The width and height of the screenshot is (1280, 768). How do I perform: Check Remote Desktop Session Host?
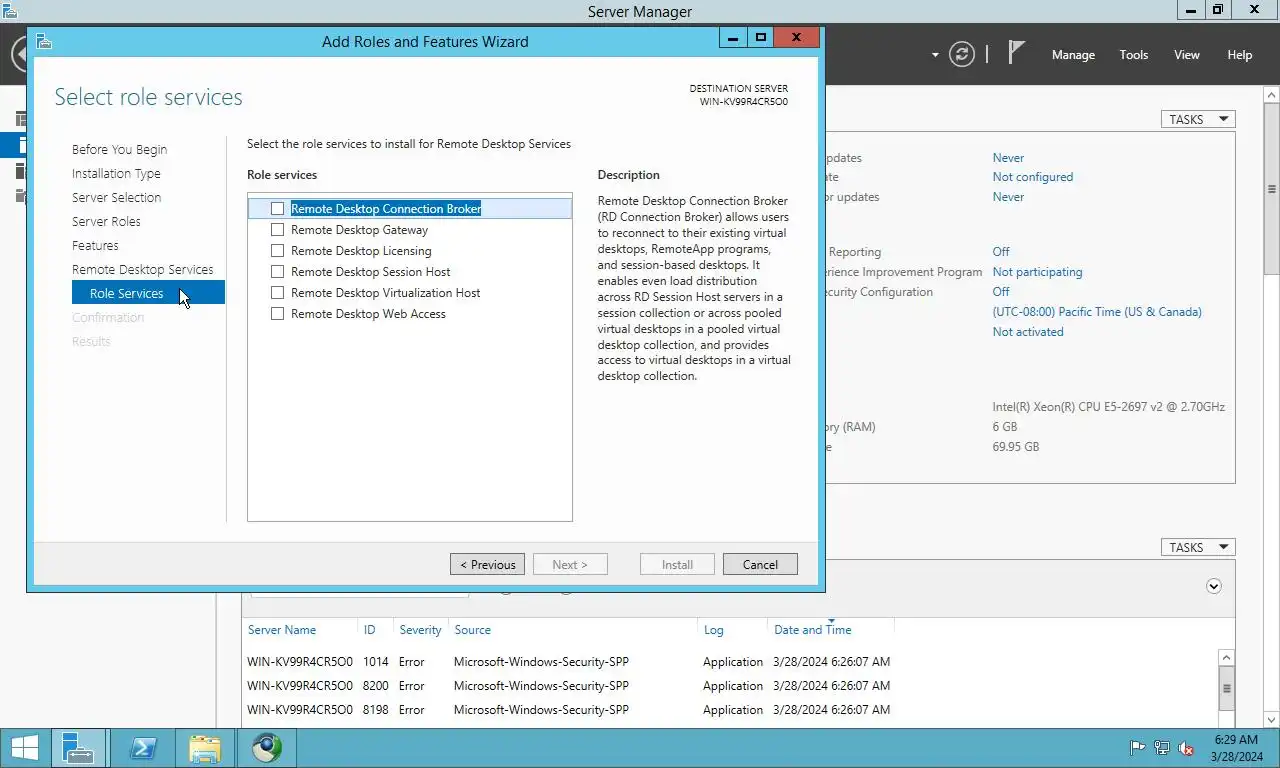(277, 272)
